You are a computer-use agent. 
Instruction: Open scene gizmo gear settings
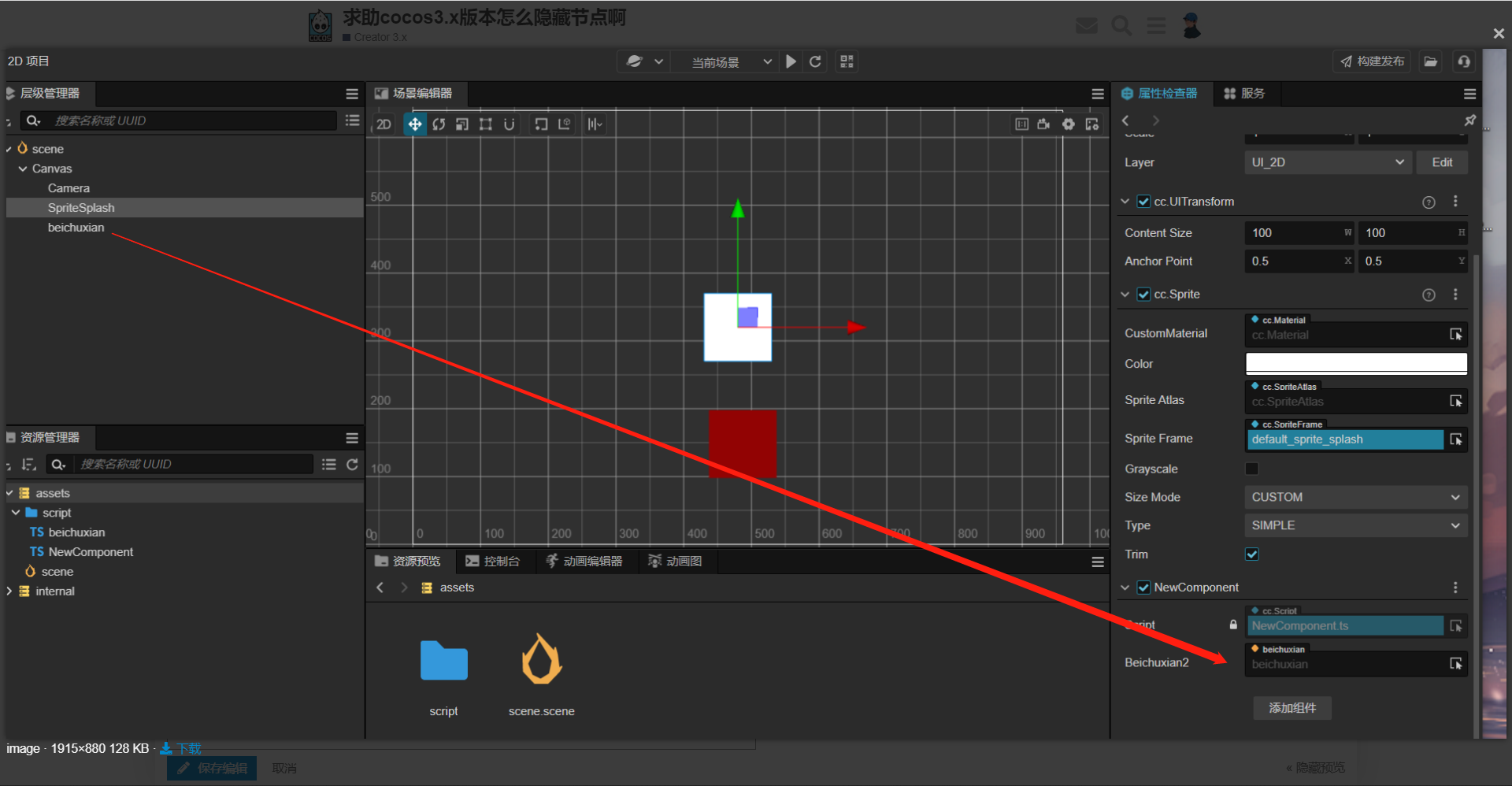(1069, 124)
